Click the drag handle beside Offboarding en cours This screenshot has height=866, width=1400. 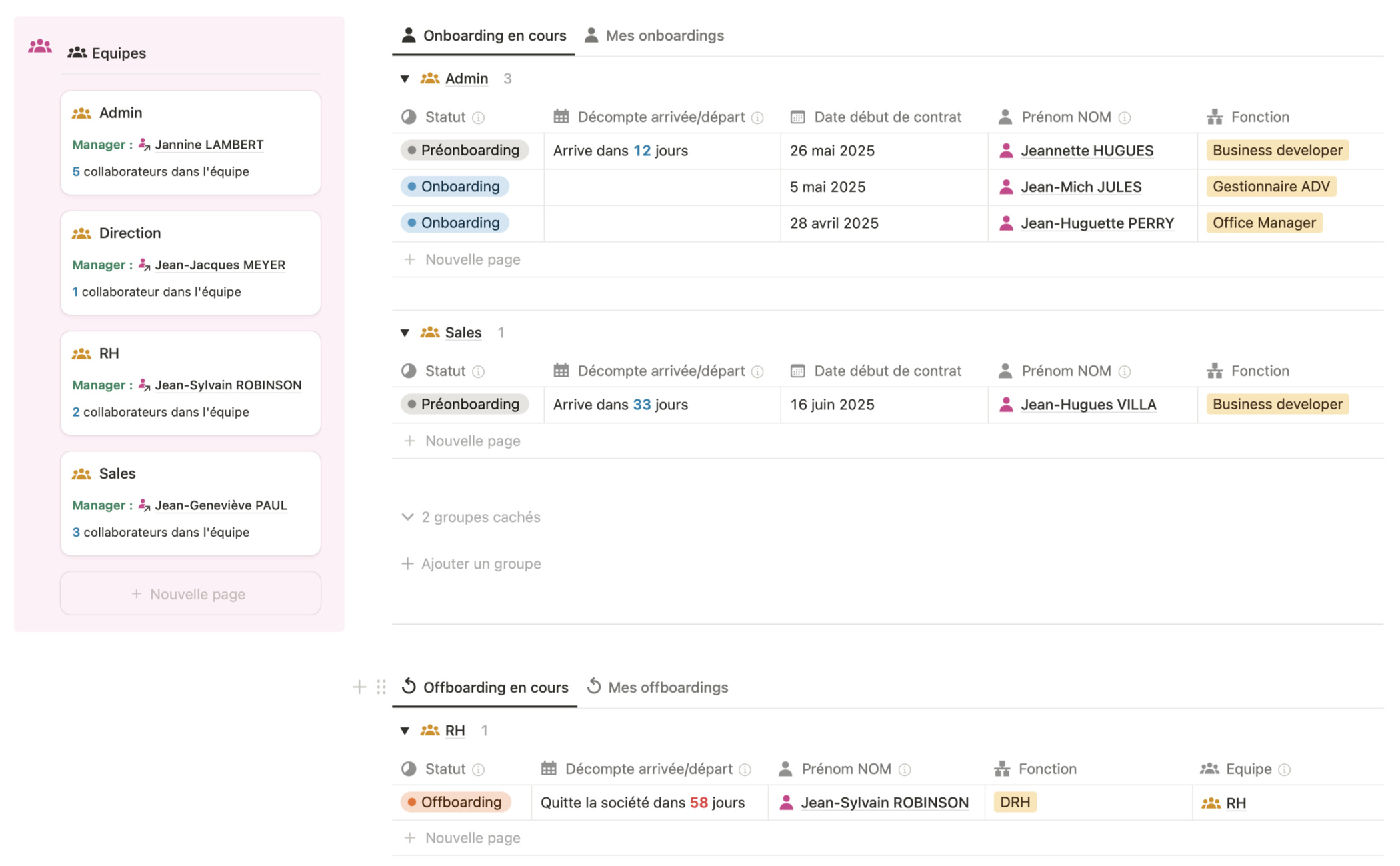381,687
